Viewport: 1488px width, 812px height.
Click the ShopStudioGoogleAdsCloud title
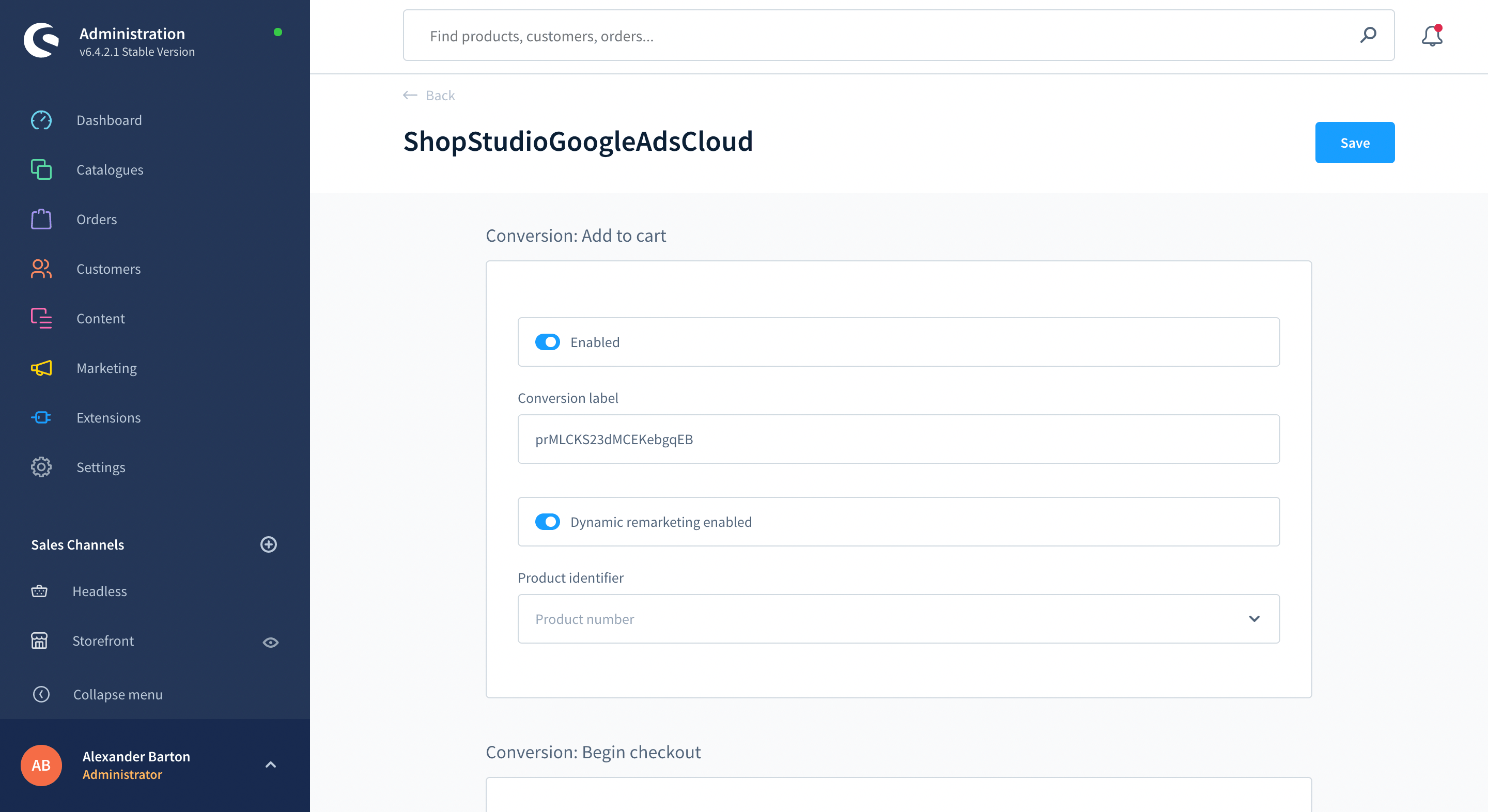(x=578, y=142)
